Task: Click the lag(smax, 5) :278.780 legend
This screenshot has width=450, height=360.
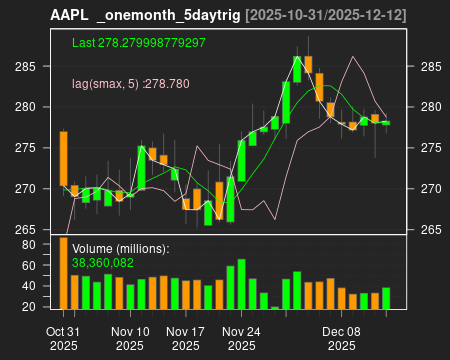Action: point(131,84)
